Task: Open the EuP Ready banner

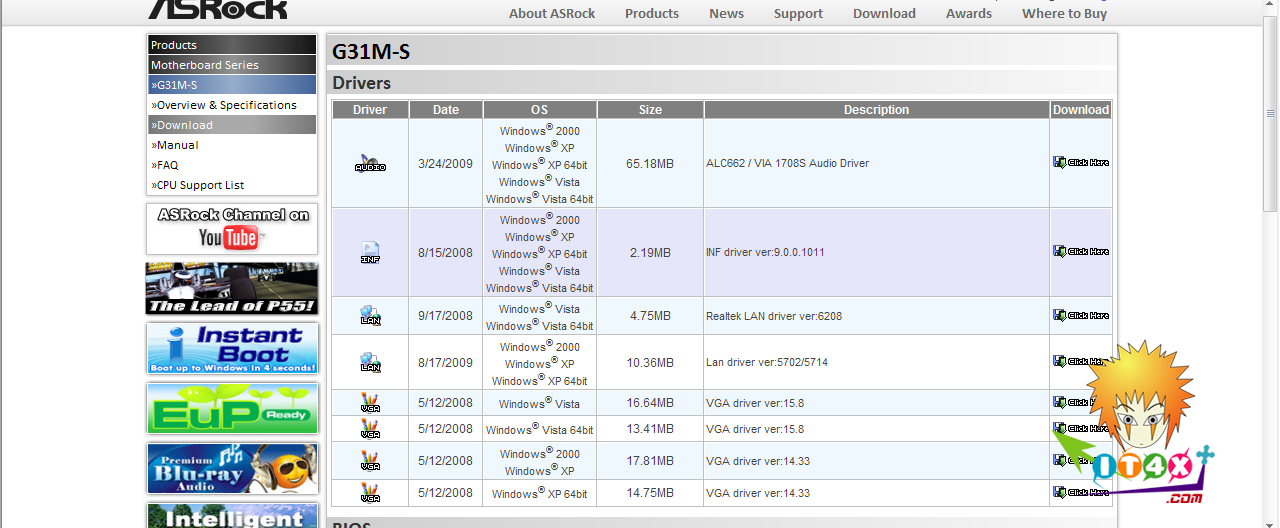Action: (x=232, y=409)
